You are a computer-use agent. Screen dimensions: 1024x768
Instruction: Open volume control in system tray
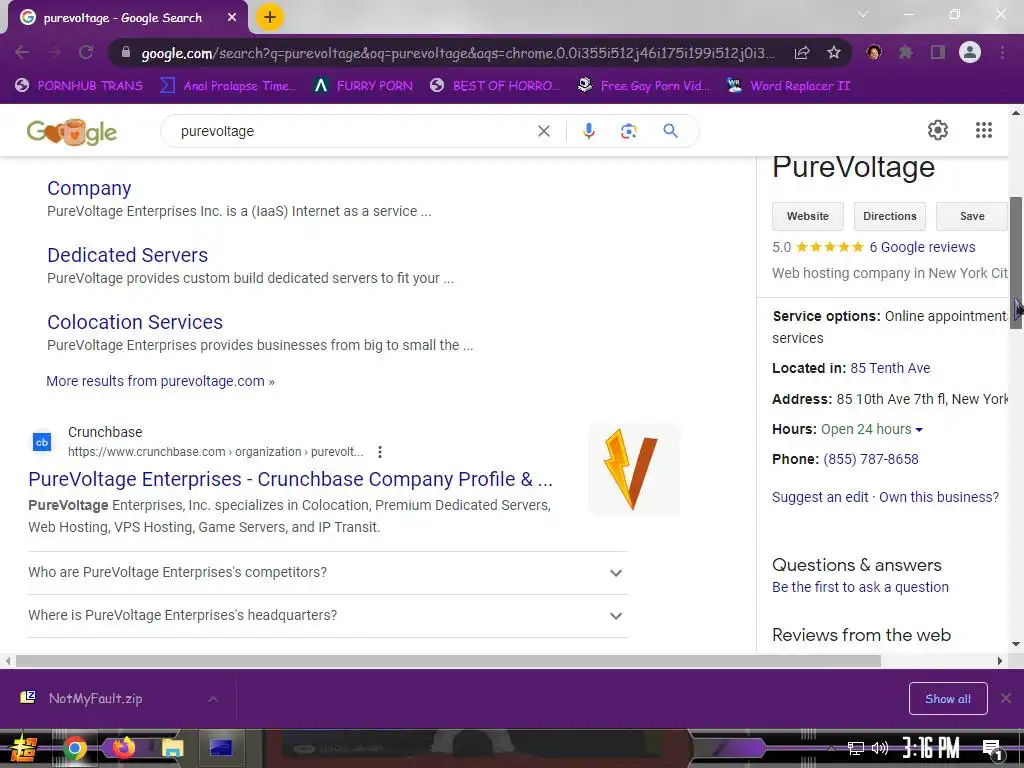[880, 748]
